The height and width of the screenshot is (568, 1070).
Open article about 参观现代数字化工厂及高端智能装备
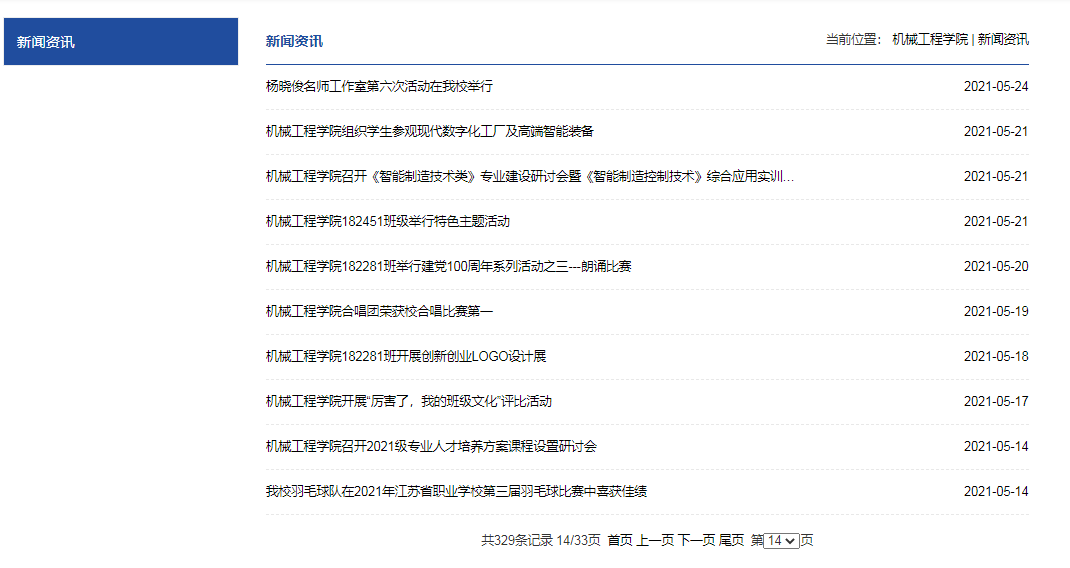(x=429, y=131)
